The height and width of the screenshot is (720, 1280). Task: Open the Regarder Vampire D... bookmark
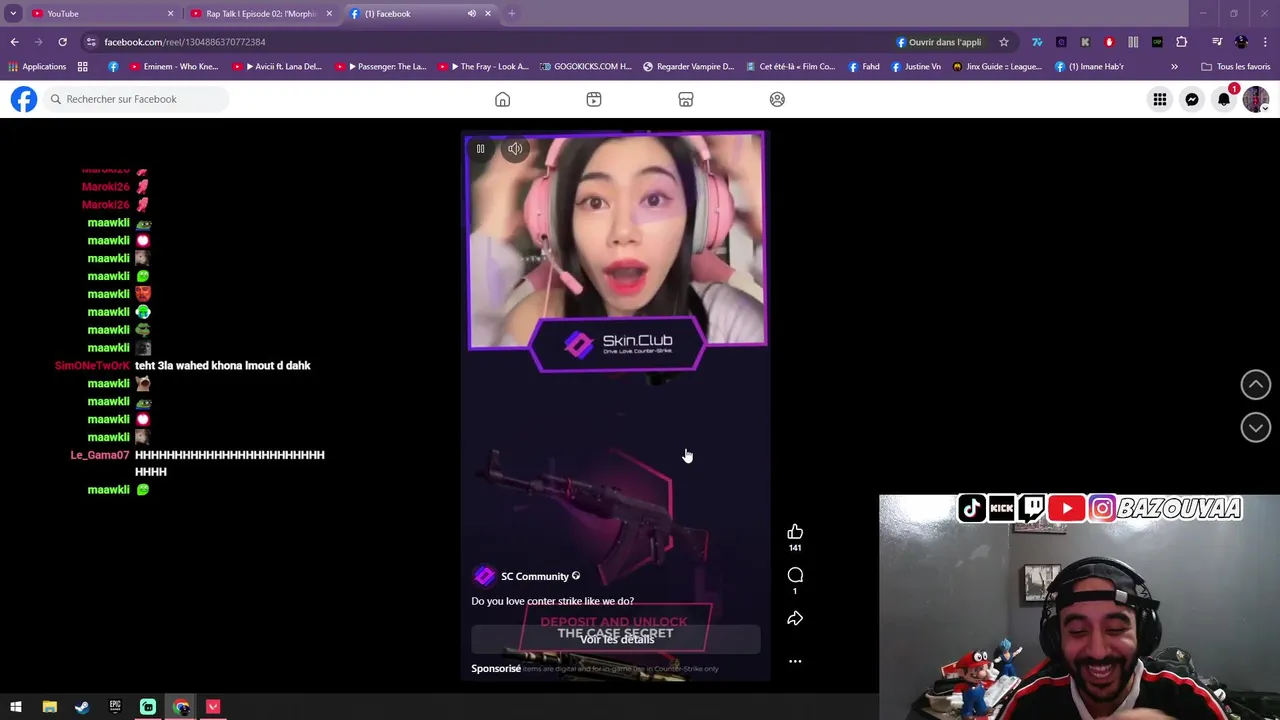coord(689,67)
